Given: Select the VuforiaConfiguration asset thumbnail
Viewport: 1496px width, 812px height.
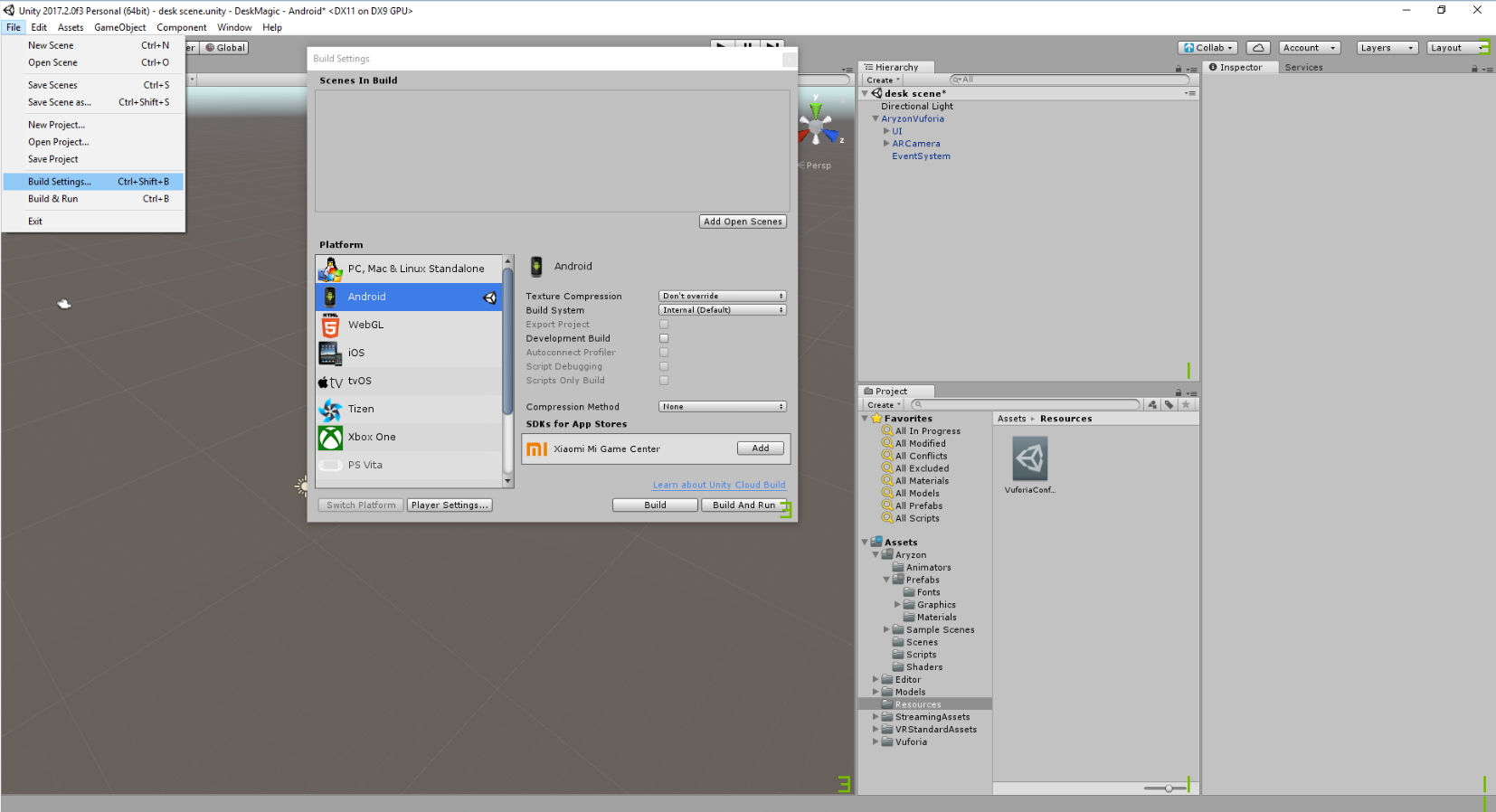Looking at the screenshot, I should click(1029, 459).
